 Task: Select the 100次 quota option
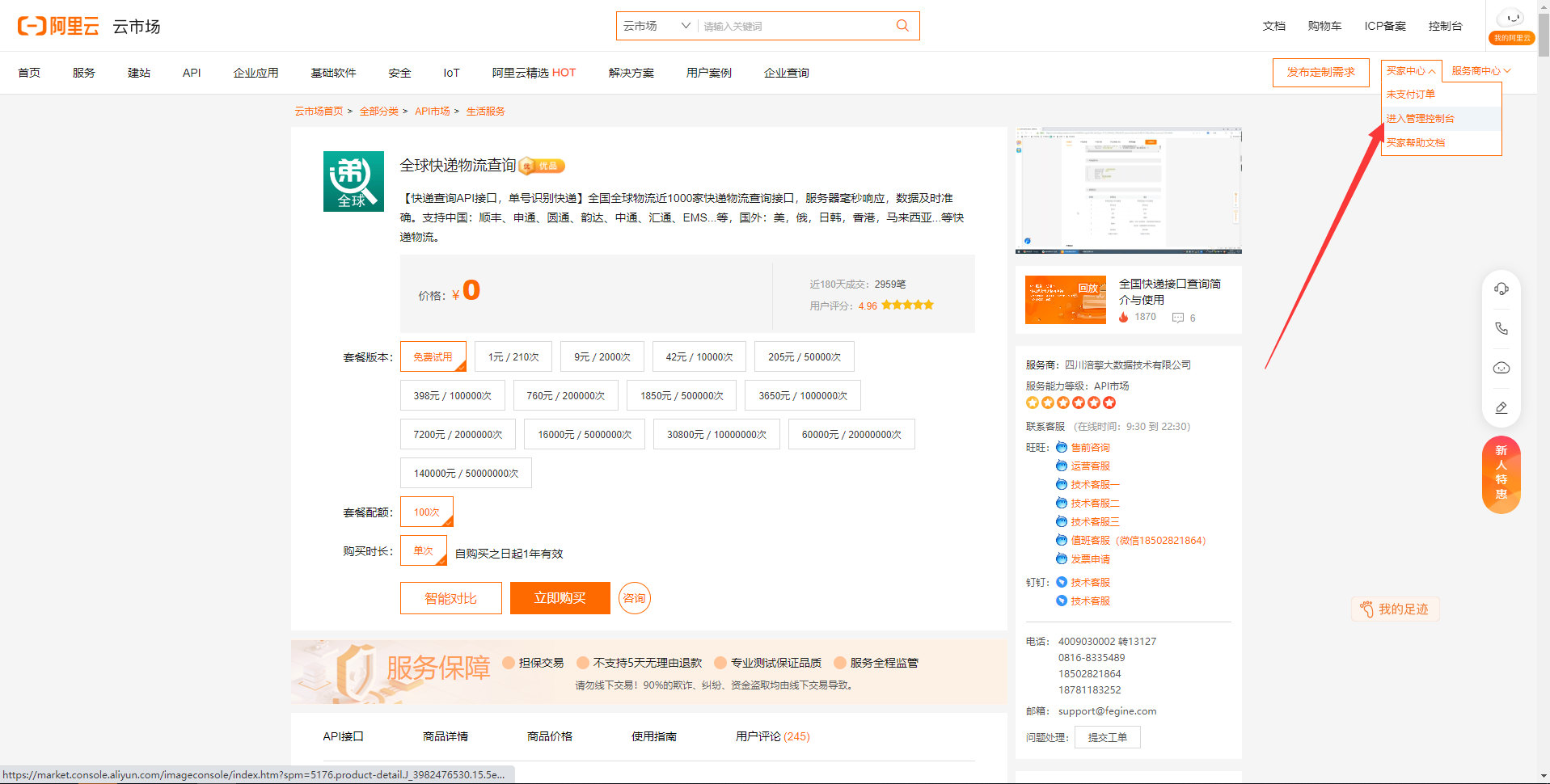[x=427, y=512]
